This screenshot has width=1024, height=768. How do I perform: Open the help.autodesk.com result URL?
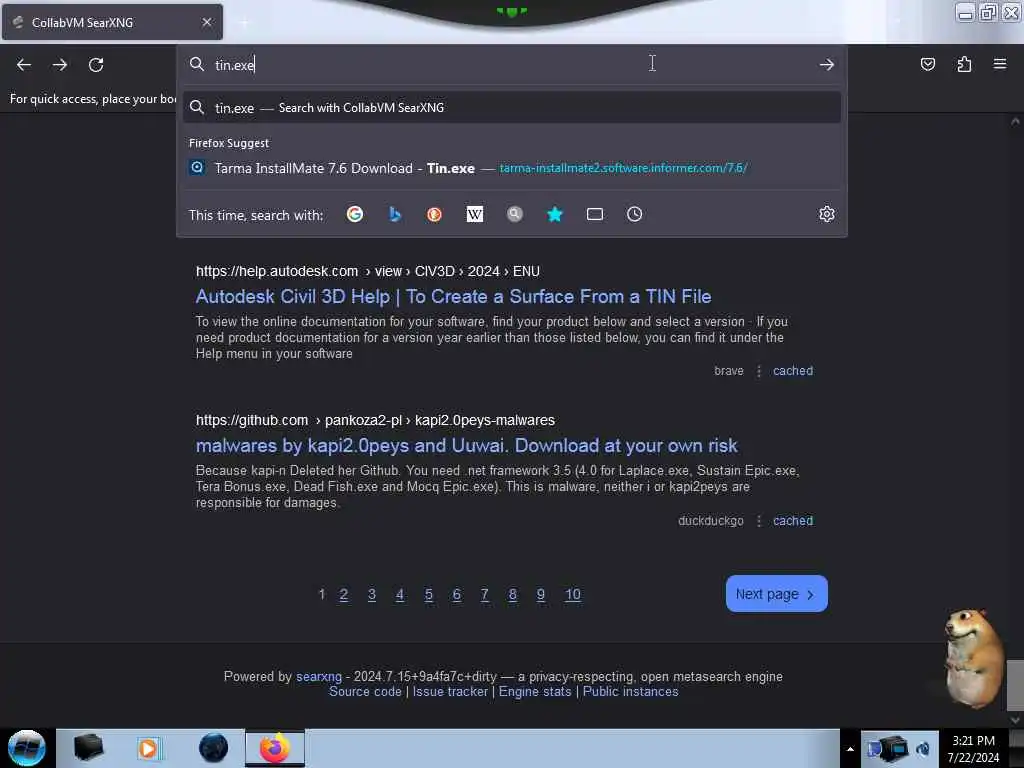coord(367,271)
